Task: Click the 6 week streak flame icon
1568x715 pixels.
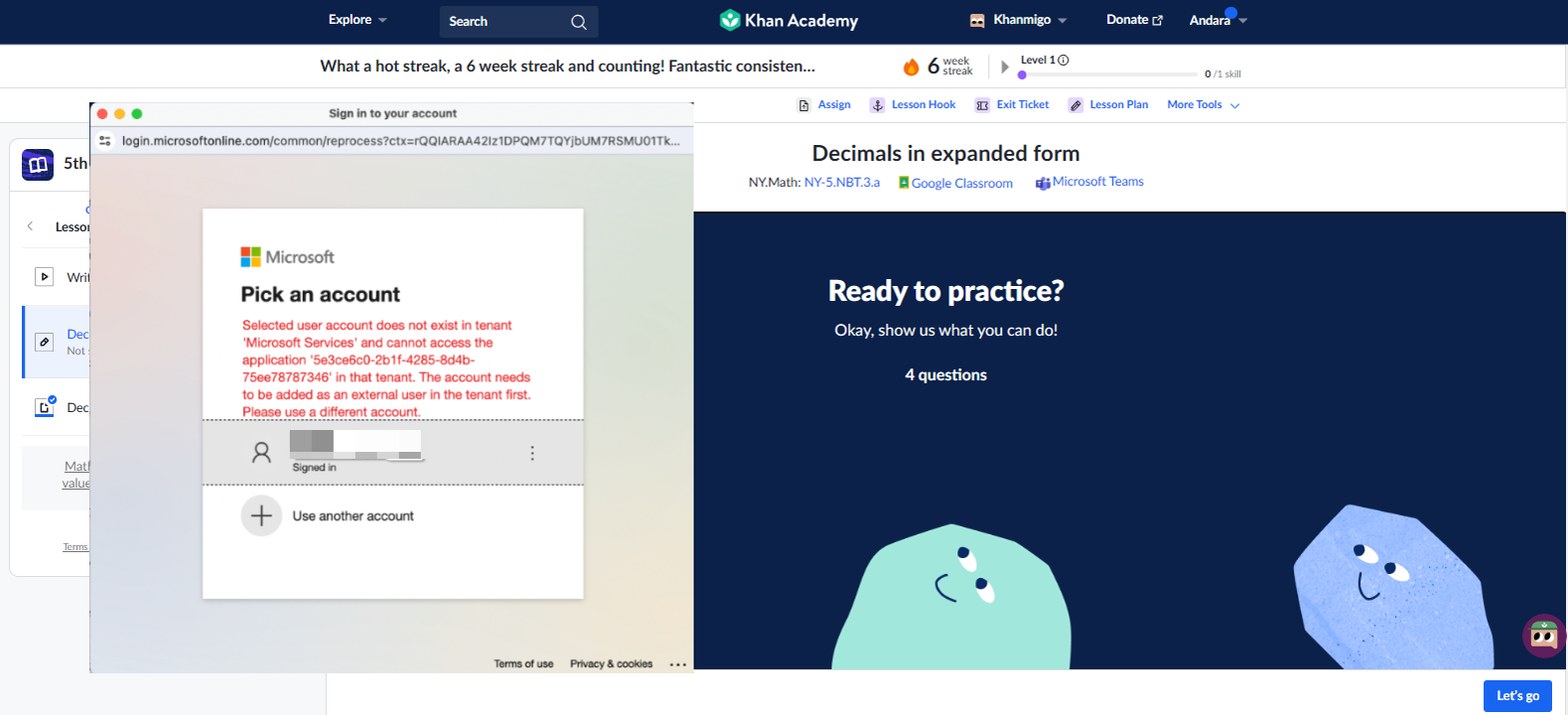Action: click(911, 67)
